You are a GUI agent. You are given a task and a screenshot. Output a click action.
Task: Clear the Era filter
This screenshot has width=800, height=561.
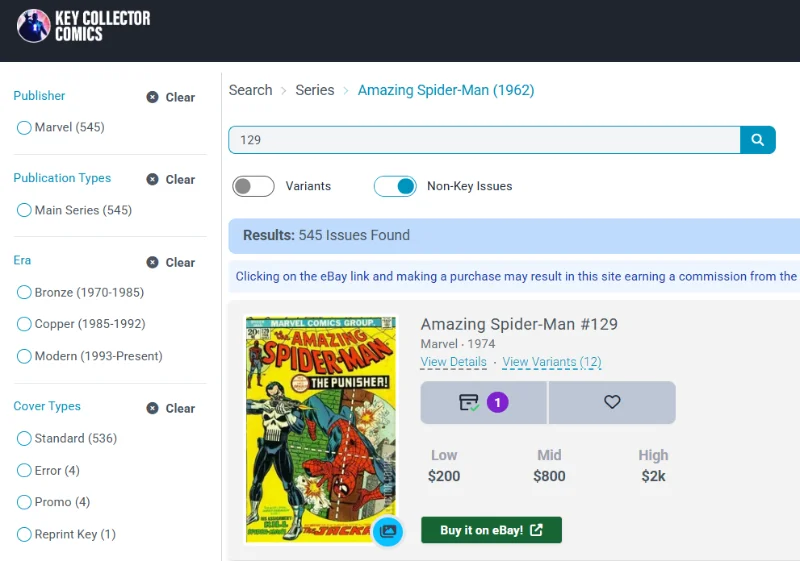tap(171, 262)
